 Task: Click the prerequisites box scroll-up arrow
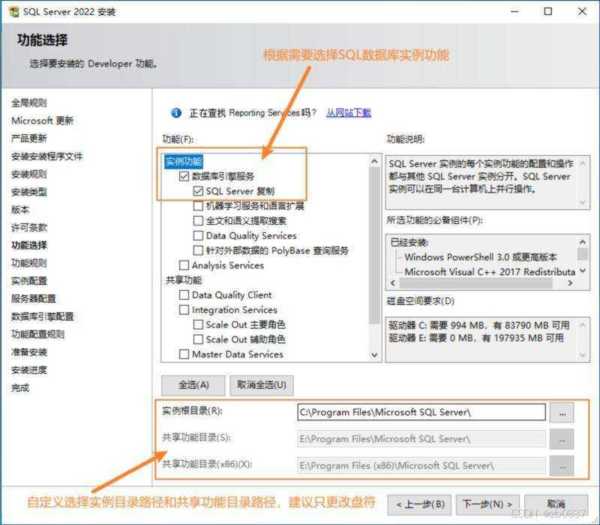point(582,242)
